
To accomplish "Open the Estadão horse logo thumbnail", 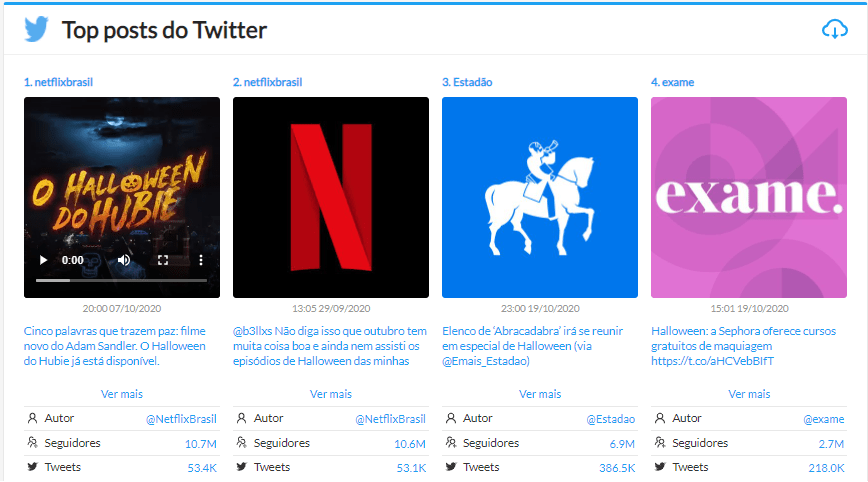I will (x=539, y=197).
